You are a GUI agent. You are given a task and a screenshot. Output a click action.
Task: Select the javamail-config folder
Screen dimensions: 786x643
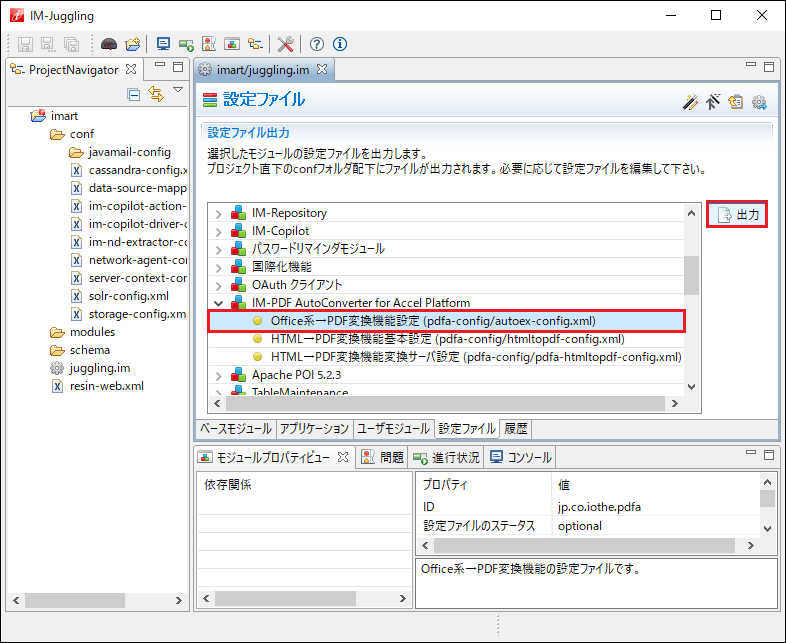point(120,152)
